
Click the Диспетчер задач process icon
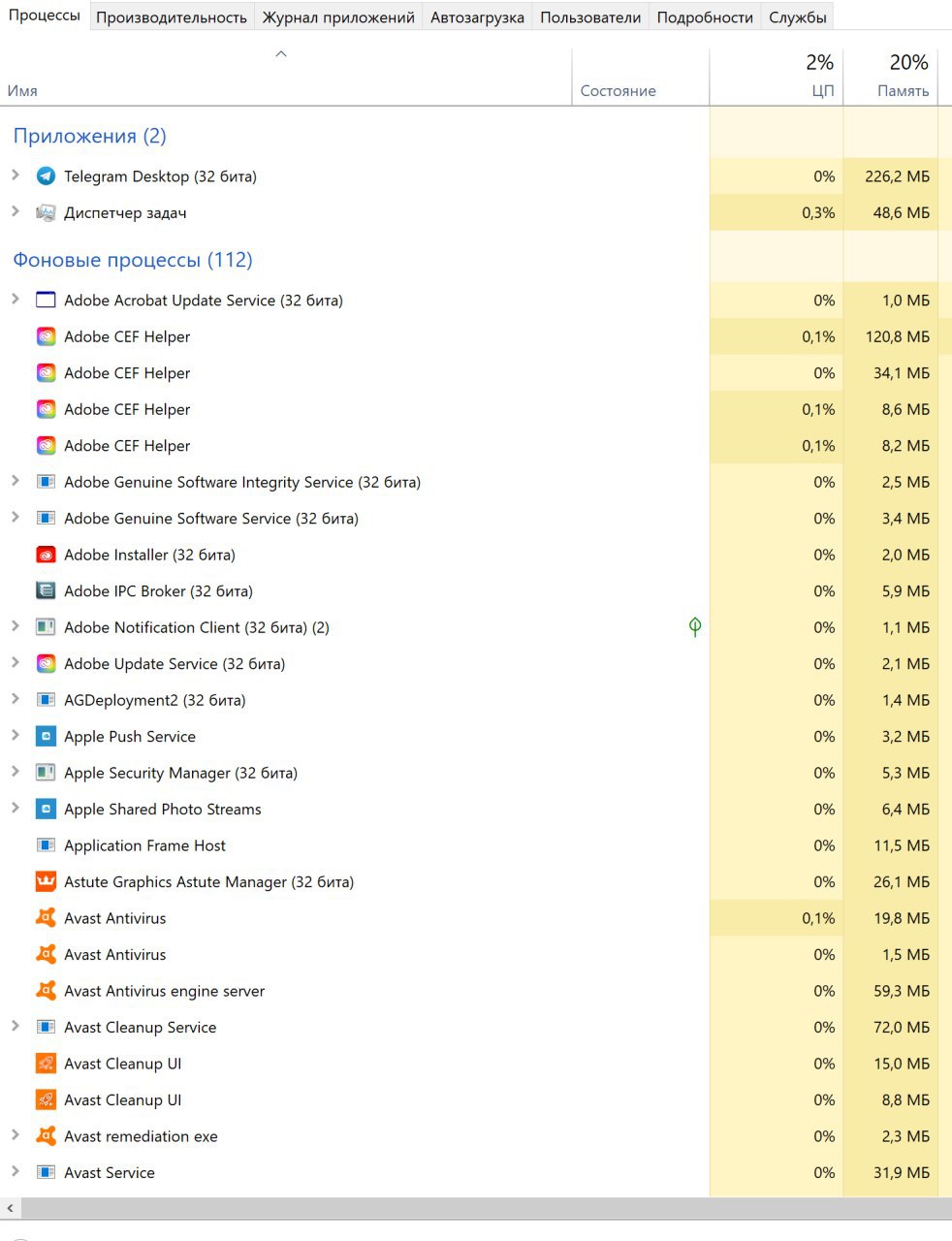[x=46, y=212]
